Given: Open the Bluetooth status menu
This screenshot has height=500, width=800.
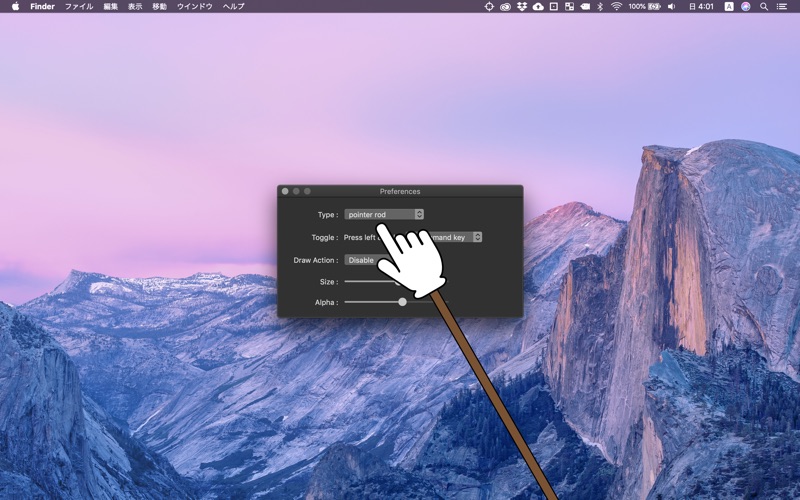Looking at the screenshot, I should pyautogui.click(x=601, y=6).
